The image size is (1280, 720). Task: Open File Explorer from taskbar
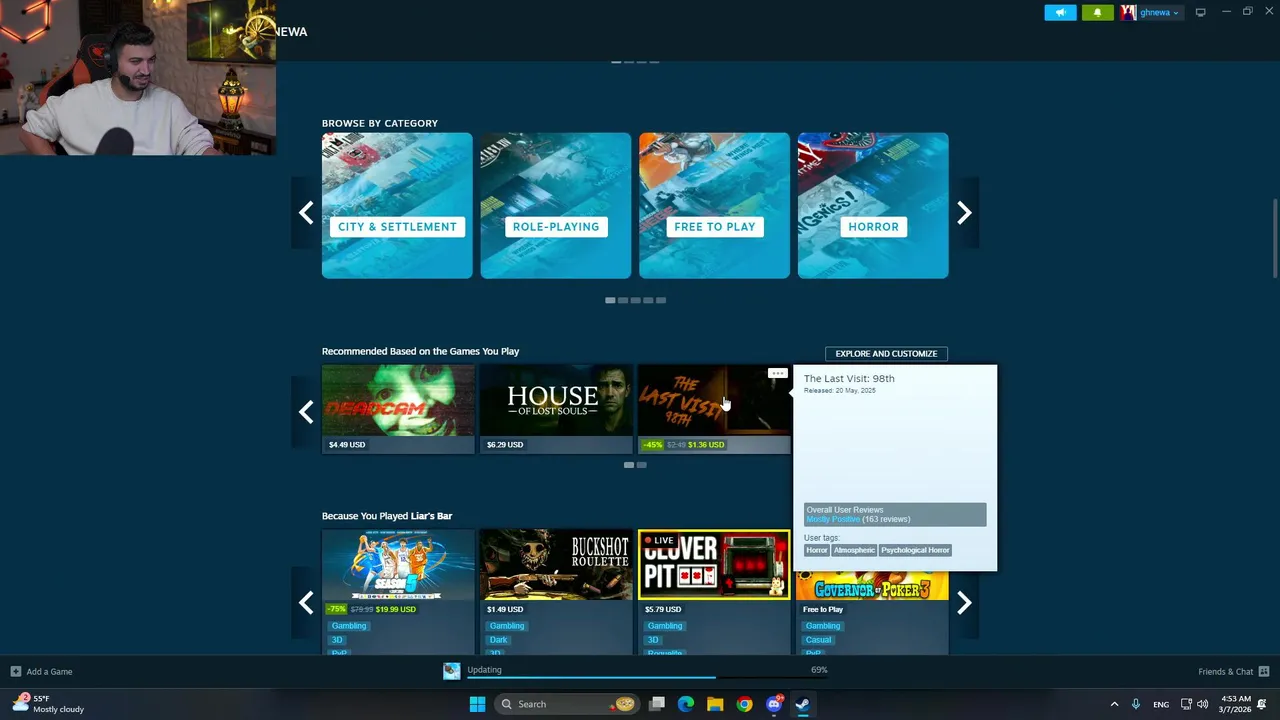click(715, 704)
